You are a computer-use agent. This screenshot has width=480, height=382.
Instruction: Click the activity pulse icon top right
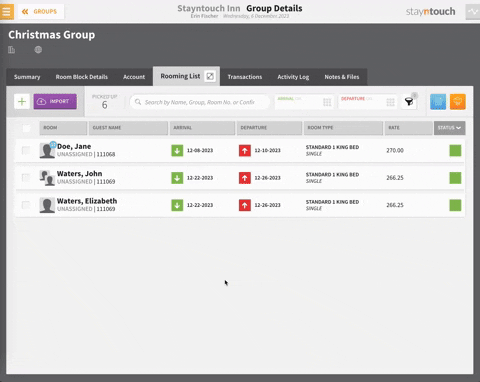point(473,12)
